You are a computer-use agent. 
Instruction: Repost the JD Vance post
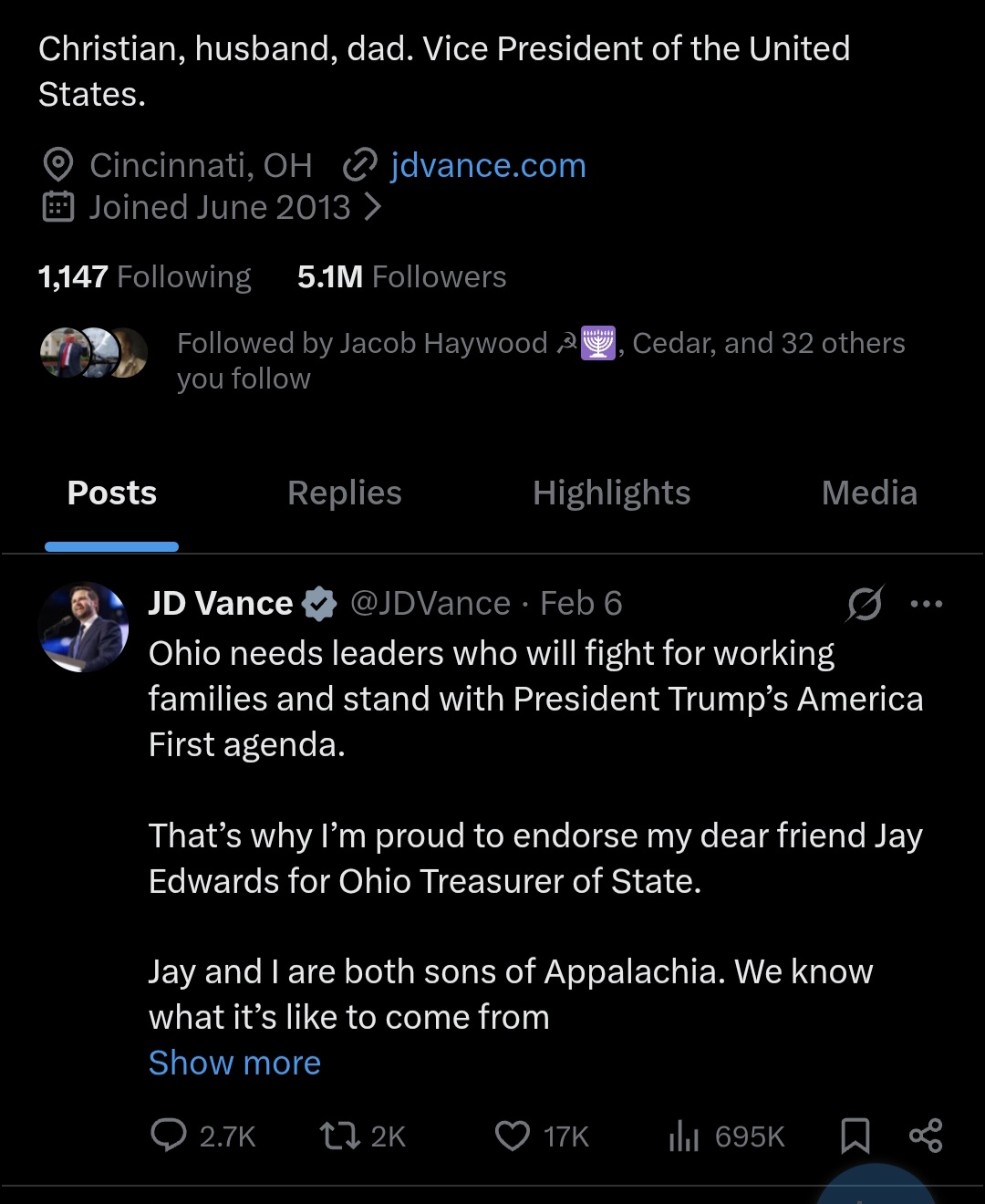tap(340, 1136)
